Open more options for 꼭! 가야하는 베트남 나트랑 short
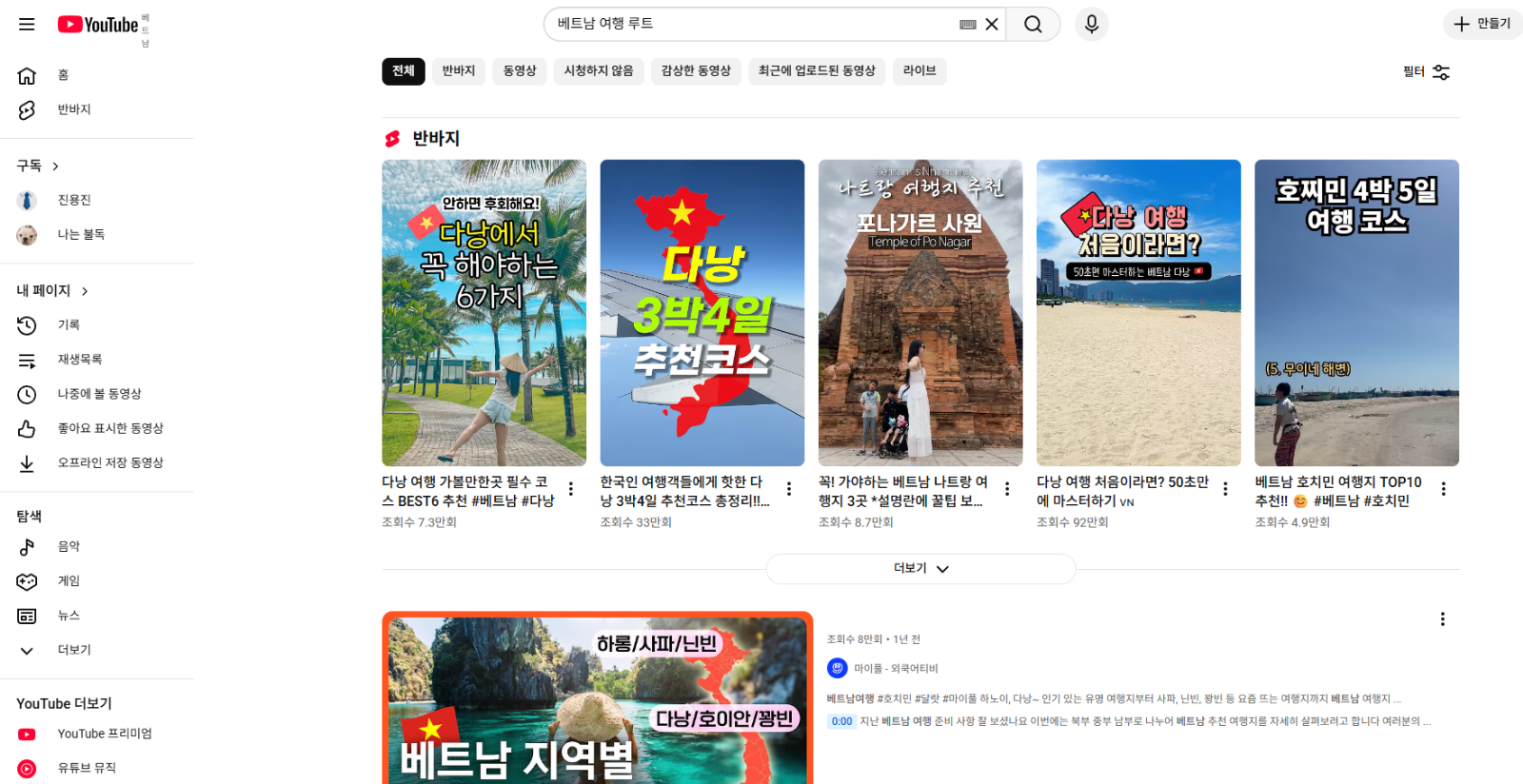The width and height of the screenshot is (1523, 784). coord(1007,489)
